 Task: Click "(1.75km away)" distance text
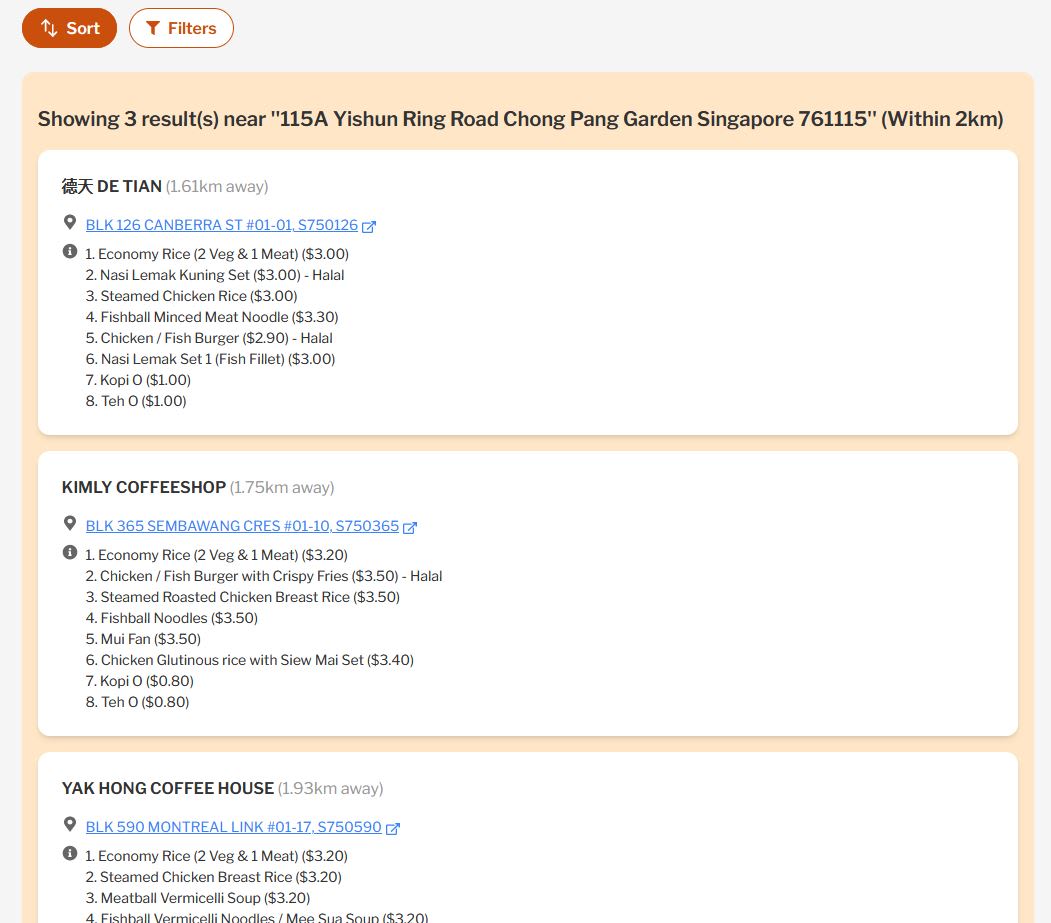tap(282, 487)
